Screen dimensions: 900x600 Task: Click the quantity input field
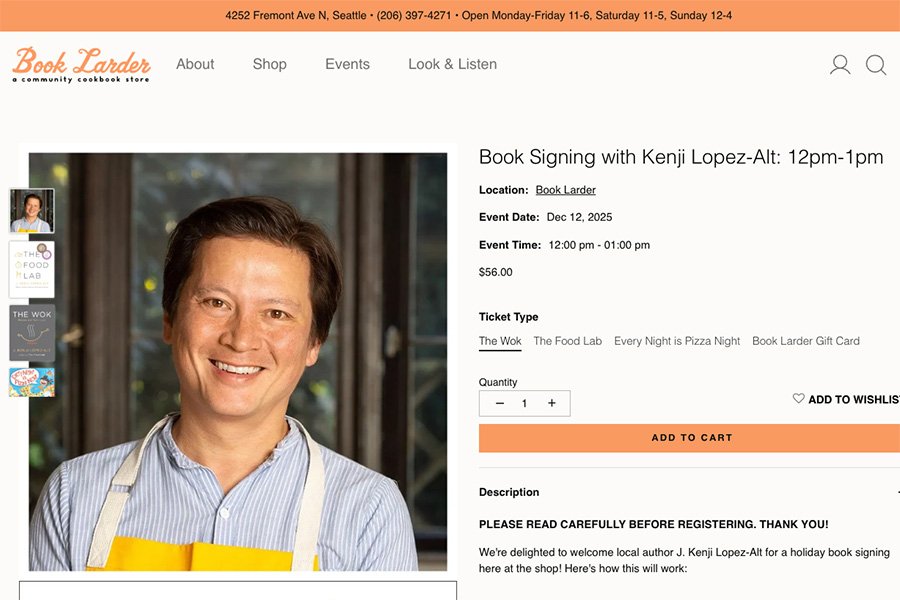(x=525, y=404)
